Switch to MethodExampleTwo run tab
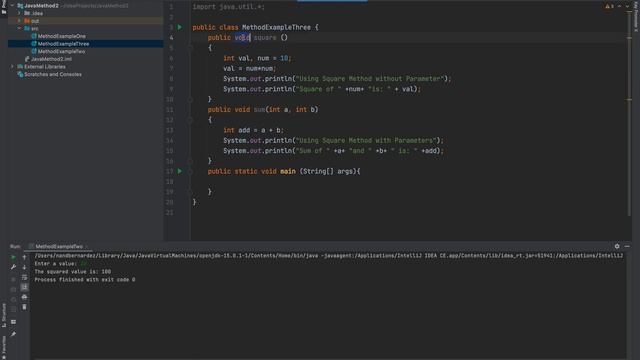The image size is (640, 360). point(58,246)
